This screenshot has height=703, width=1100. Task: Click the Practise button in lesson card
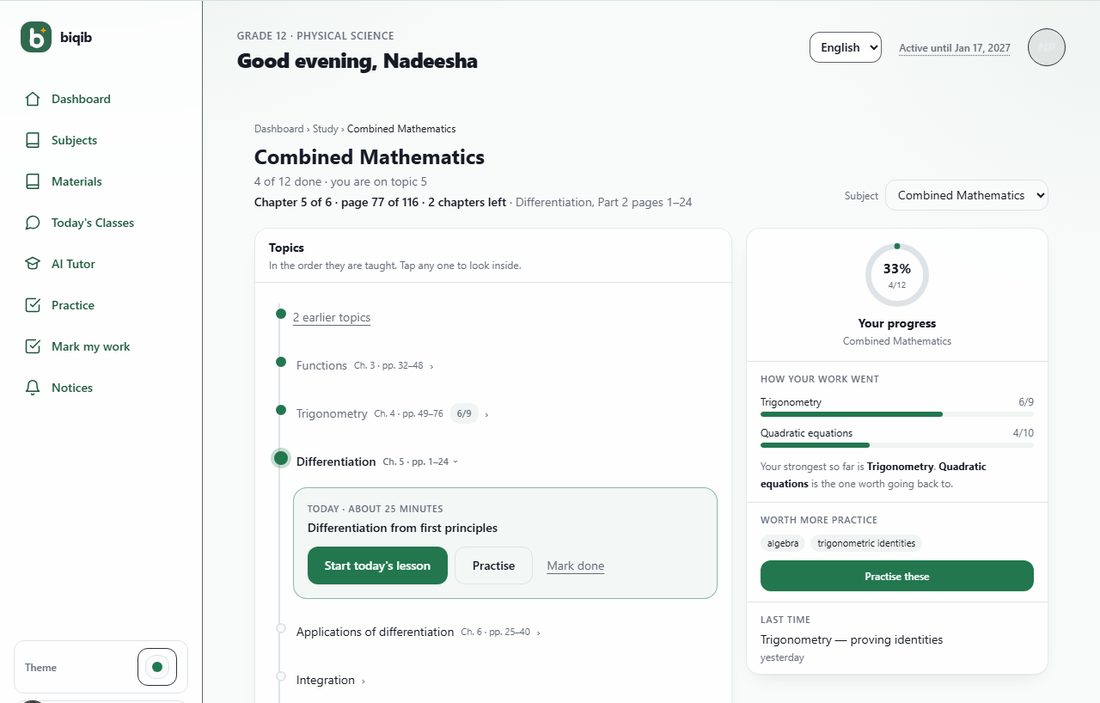(494, 565)
